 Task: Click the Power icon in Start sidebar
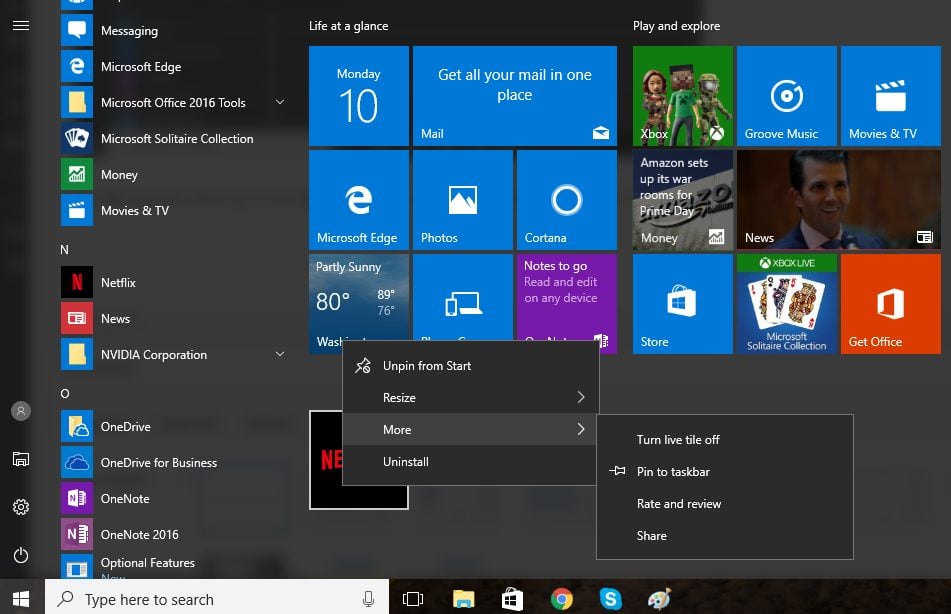point(21,555)
